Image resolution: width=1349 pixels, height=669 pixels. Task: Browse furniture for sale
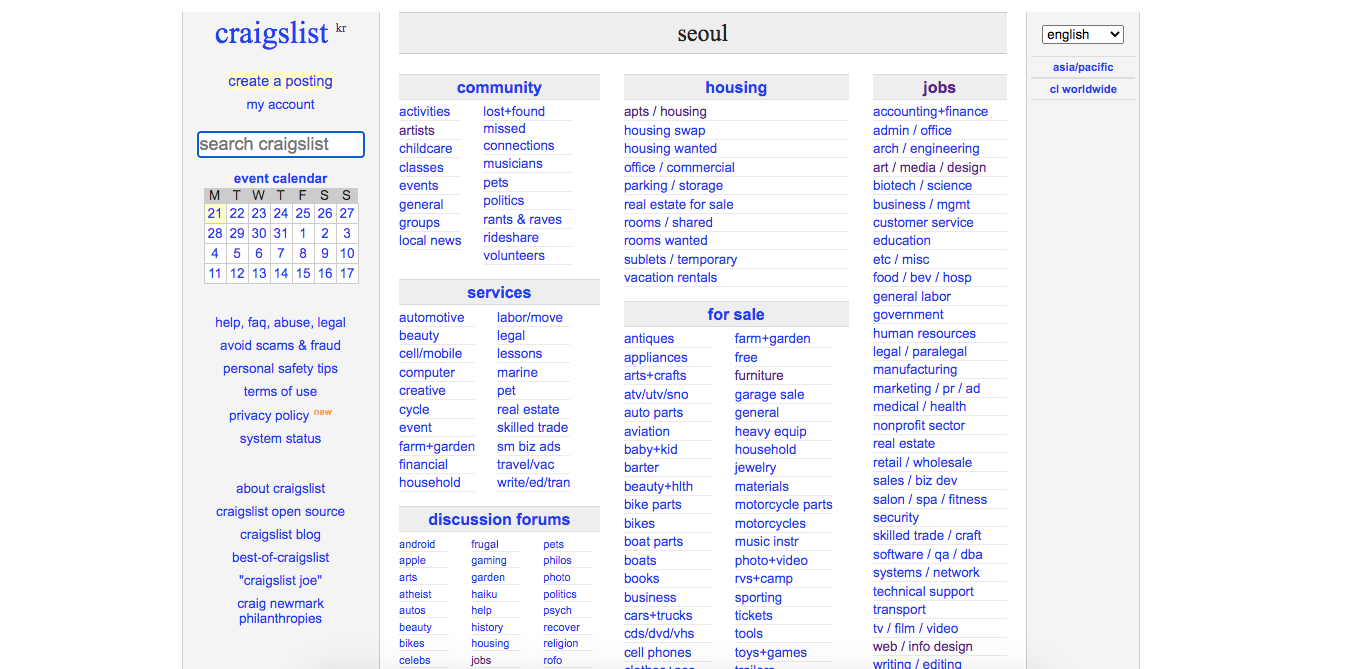tap(759, 375)
